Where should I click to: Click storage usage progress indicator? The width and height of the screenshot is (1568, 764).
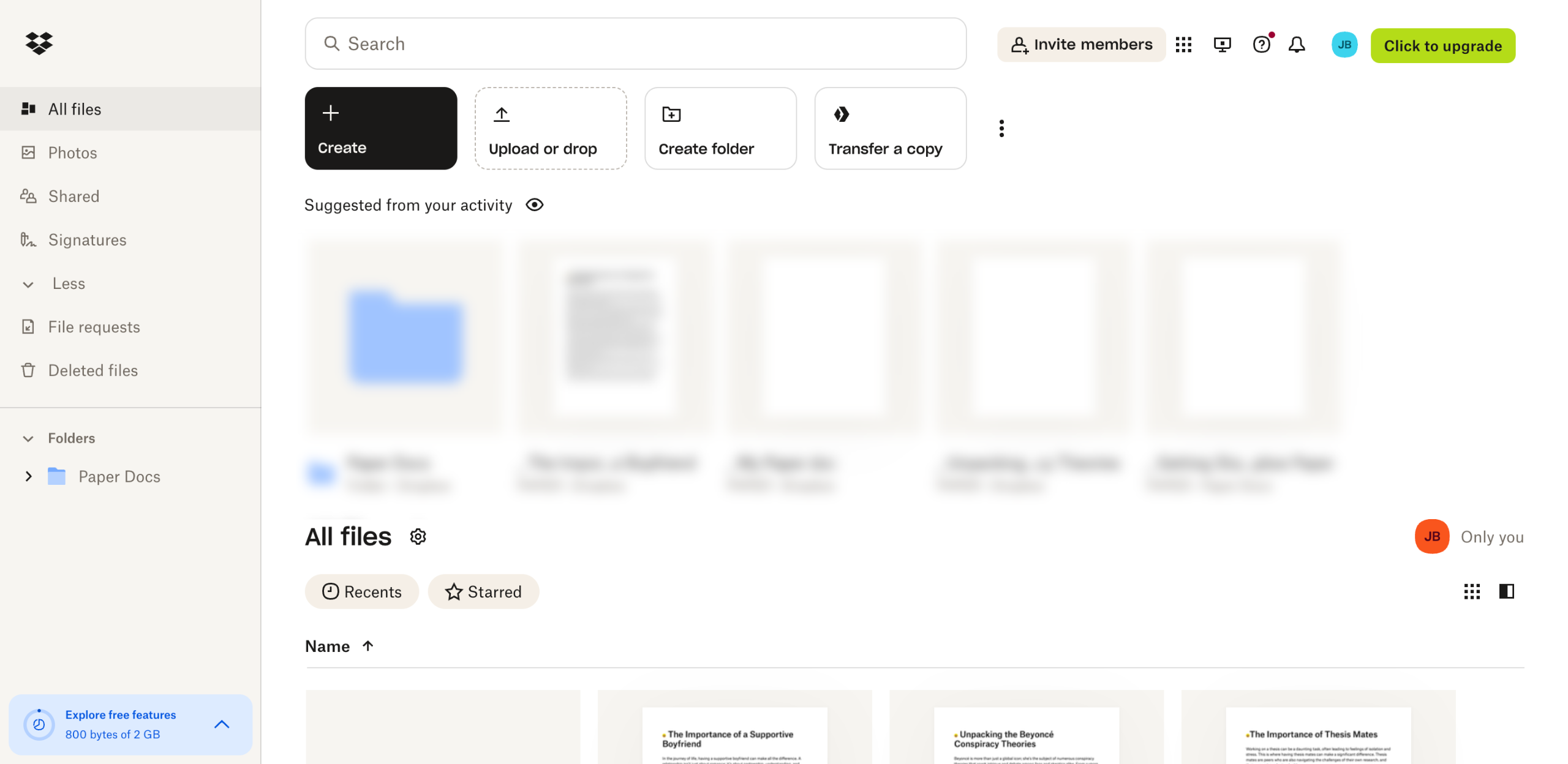[x=39, y=725]
